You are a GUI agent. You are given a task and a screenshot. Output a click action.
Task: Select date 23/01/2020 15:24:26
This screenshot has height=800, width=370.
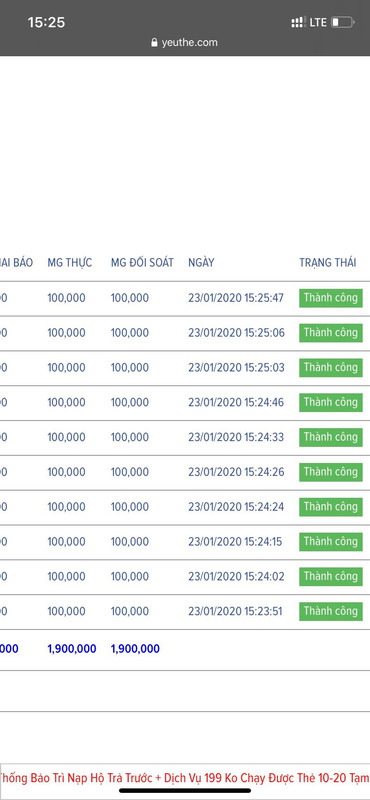point(236,472)
